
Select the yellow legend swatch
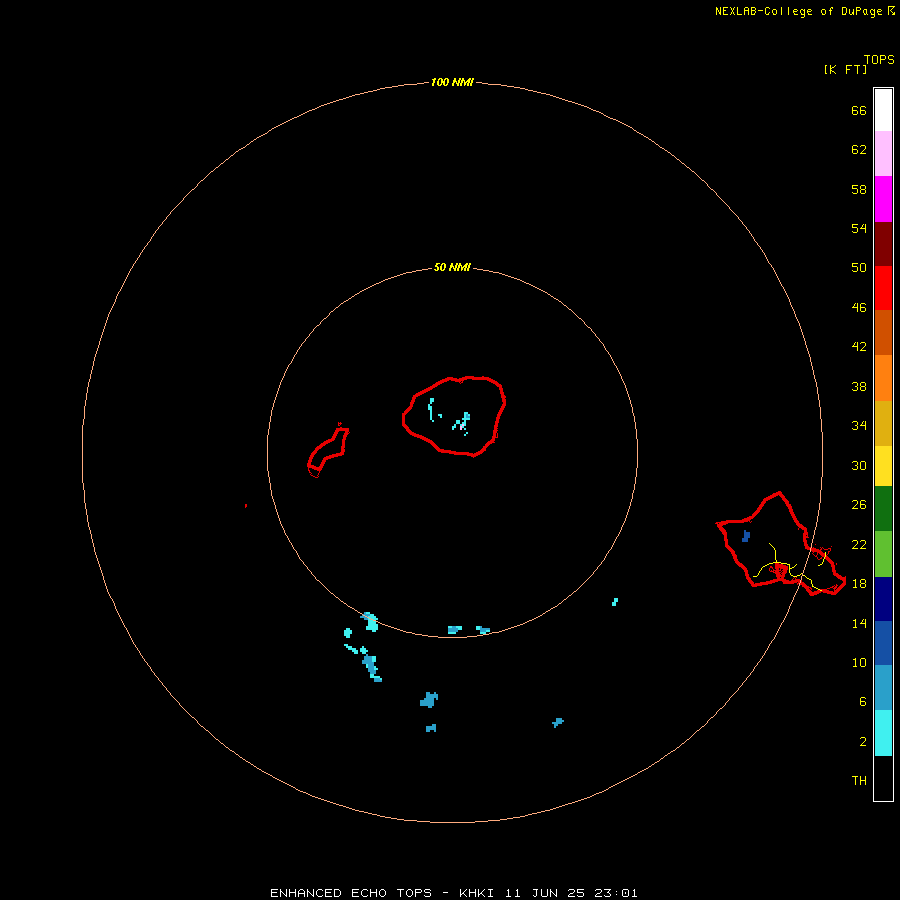pyautogui.click(x=883, y=466)
